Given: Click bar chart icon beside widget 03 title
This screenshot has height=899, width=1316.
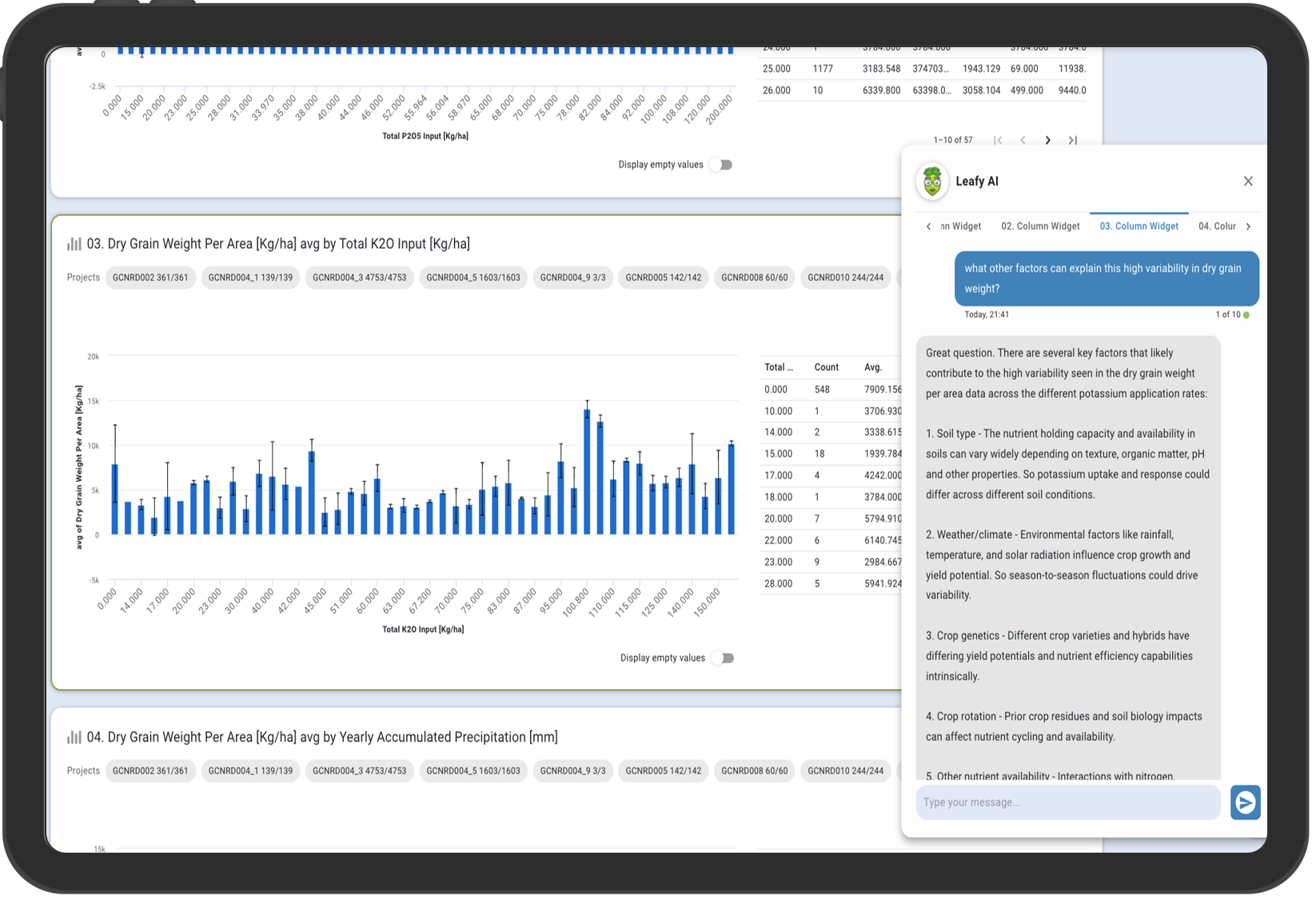Looking at the screenshot, I should coord(74,244).
